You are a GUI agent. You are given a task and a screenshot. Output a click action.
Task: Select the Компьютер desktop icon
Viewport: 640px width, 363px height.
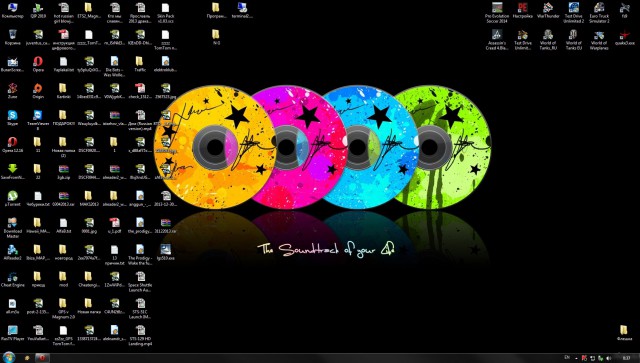12,11
